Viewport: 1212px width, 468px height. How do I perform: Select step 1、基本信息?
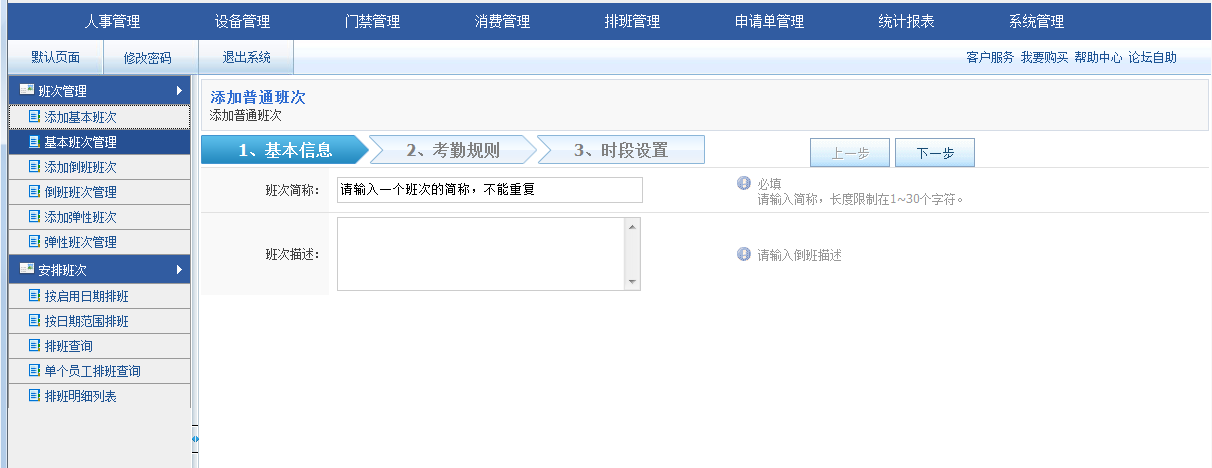click(x=284, y=150)
